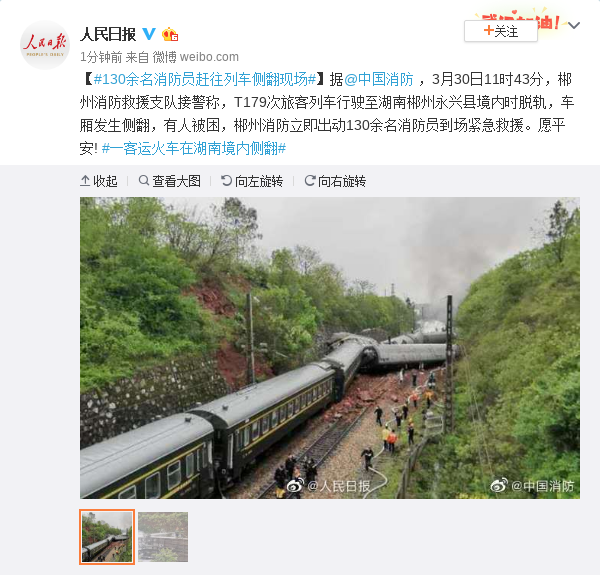
Task: Click the gold crown membership badge
Action: [x=170, y=34]
